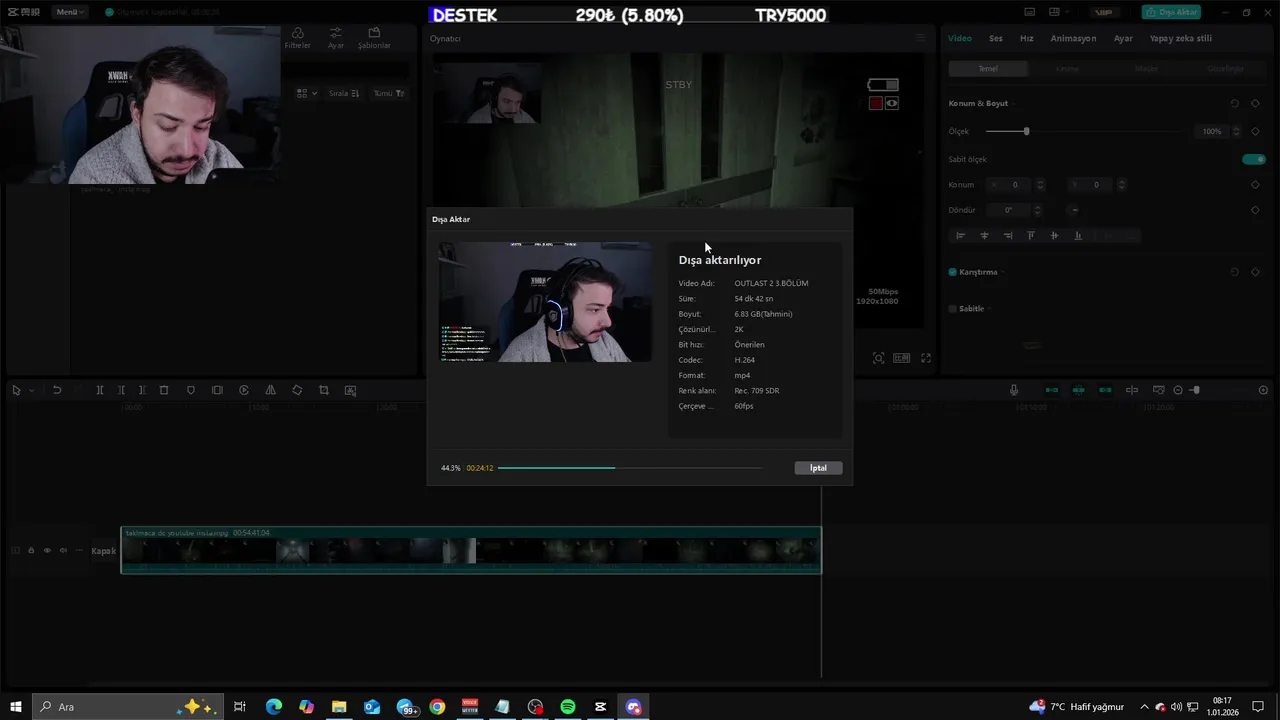Click the align left icon
The image size is (1280, 720).
pos(961,236)
